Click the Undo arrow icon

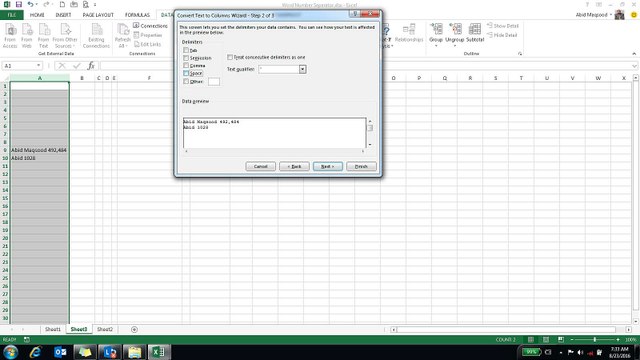(x=31, y=4)
